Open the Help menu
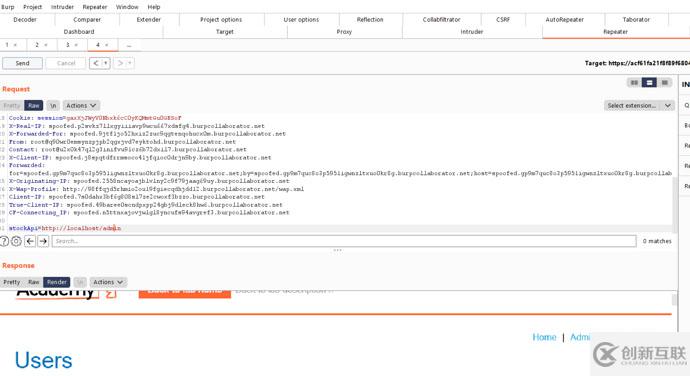 tap(154, 7)
